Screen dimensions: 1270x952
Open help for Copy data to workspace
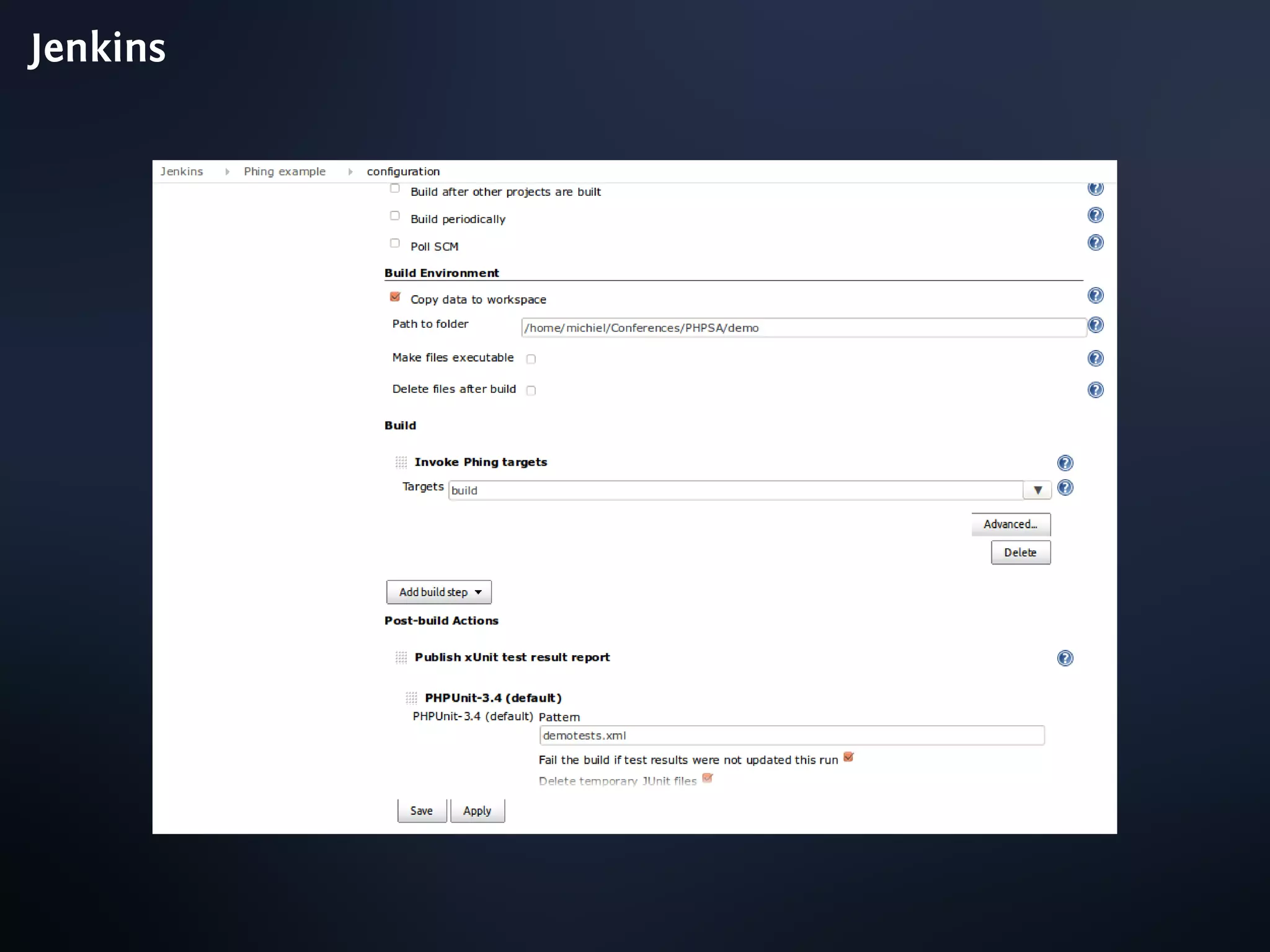click(x=1095, y=296)
